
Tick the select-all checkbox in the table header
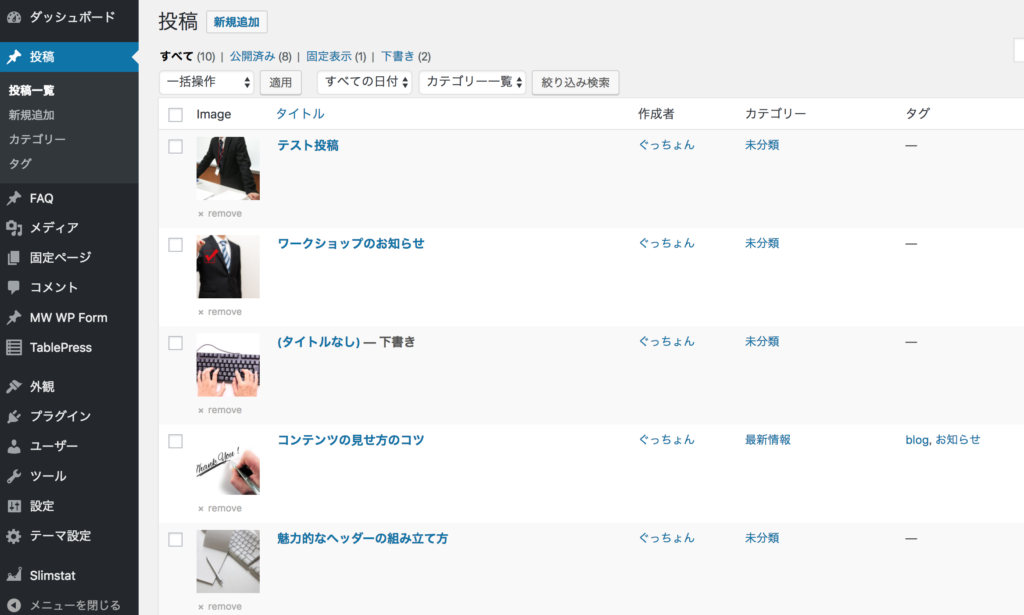[x=176, y=115]
